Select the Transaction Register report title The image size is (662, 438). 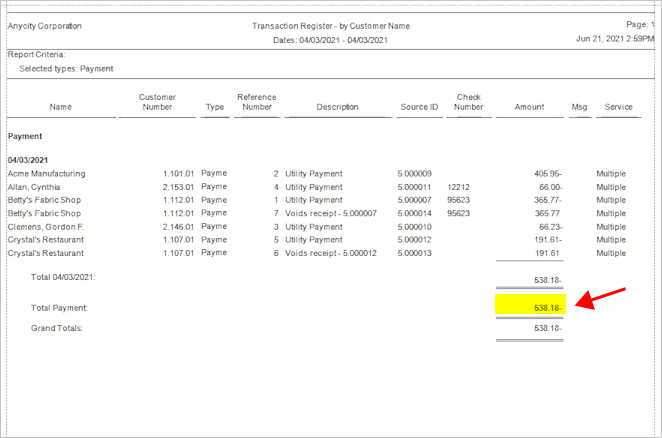tap(331, 26)
